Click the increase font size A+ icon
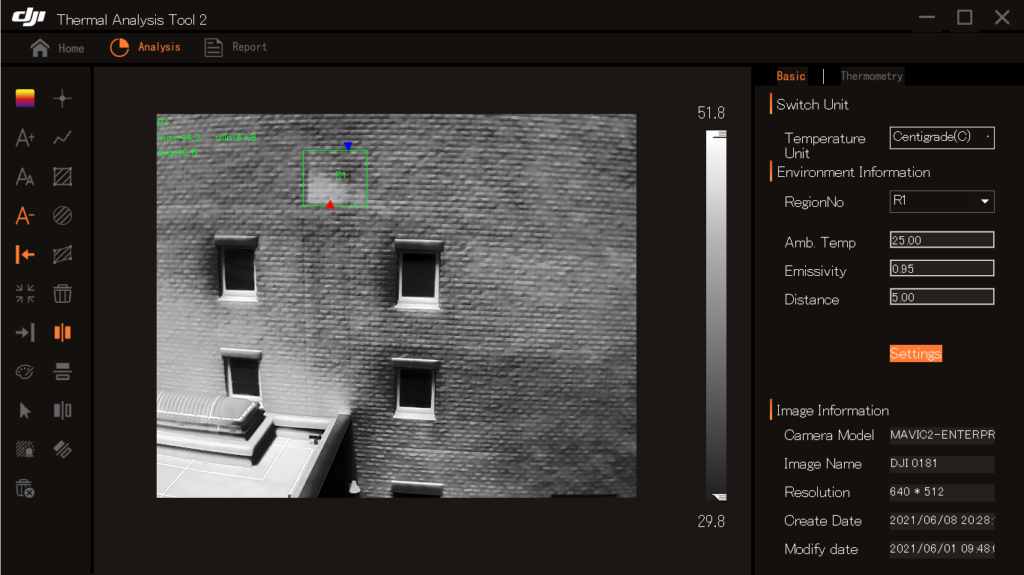 click(x=25, y=138)
